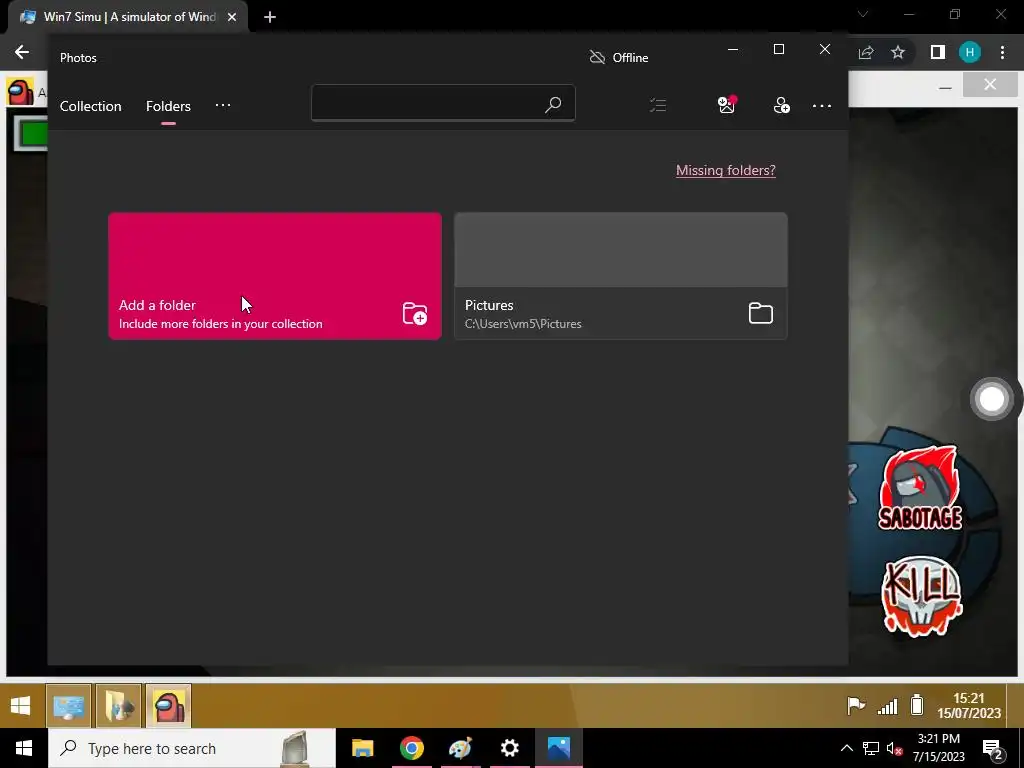Click the simulated Win7 clock 15:21
The width and height of the screenshot is (1024, 768).
(x=968, y=706)
